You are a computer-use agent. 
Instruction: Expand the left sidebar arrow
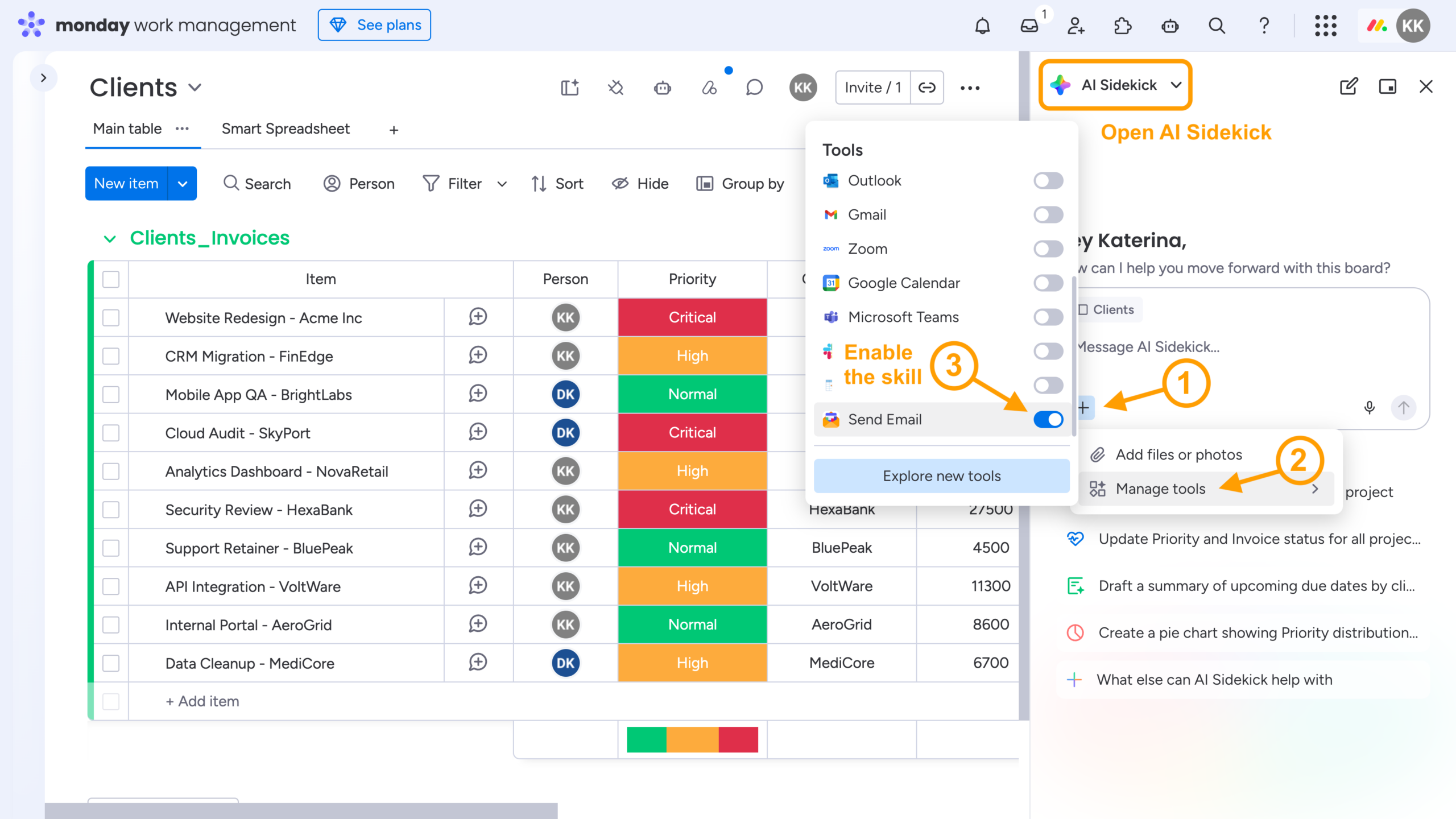[44, 78]
